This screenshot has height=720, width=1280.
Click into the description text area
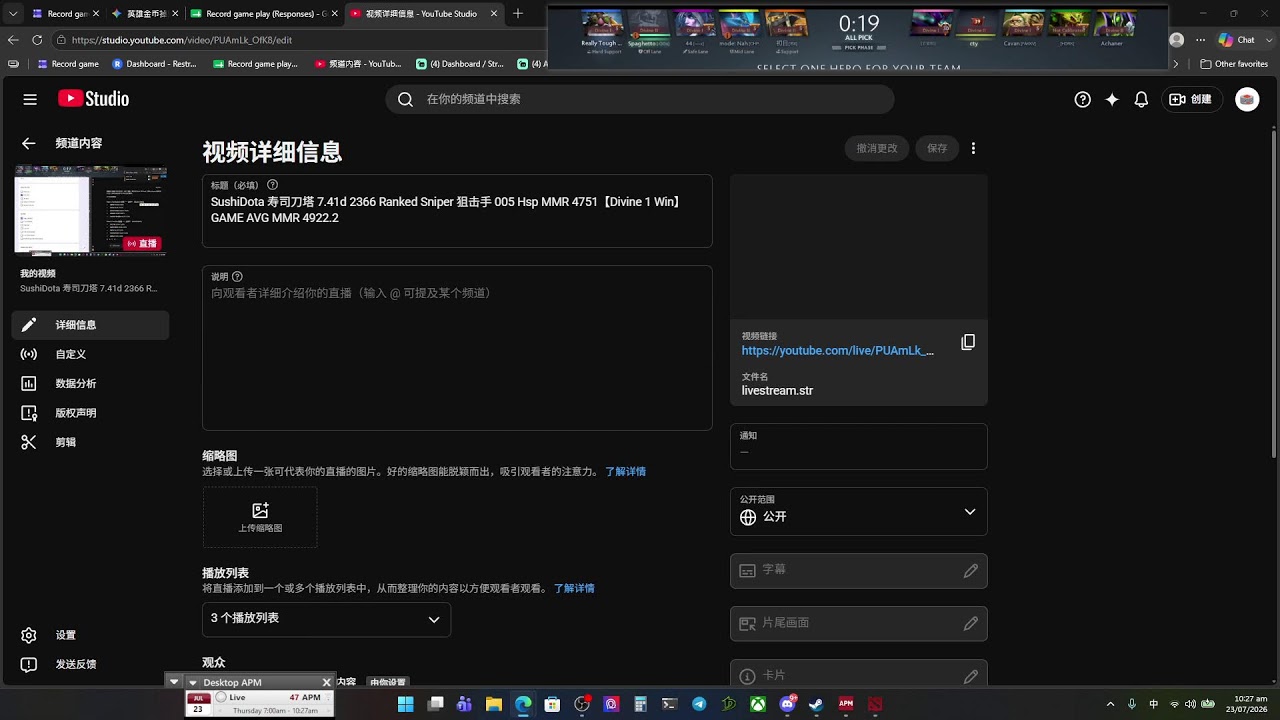tap(457, 348)
